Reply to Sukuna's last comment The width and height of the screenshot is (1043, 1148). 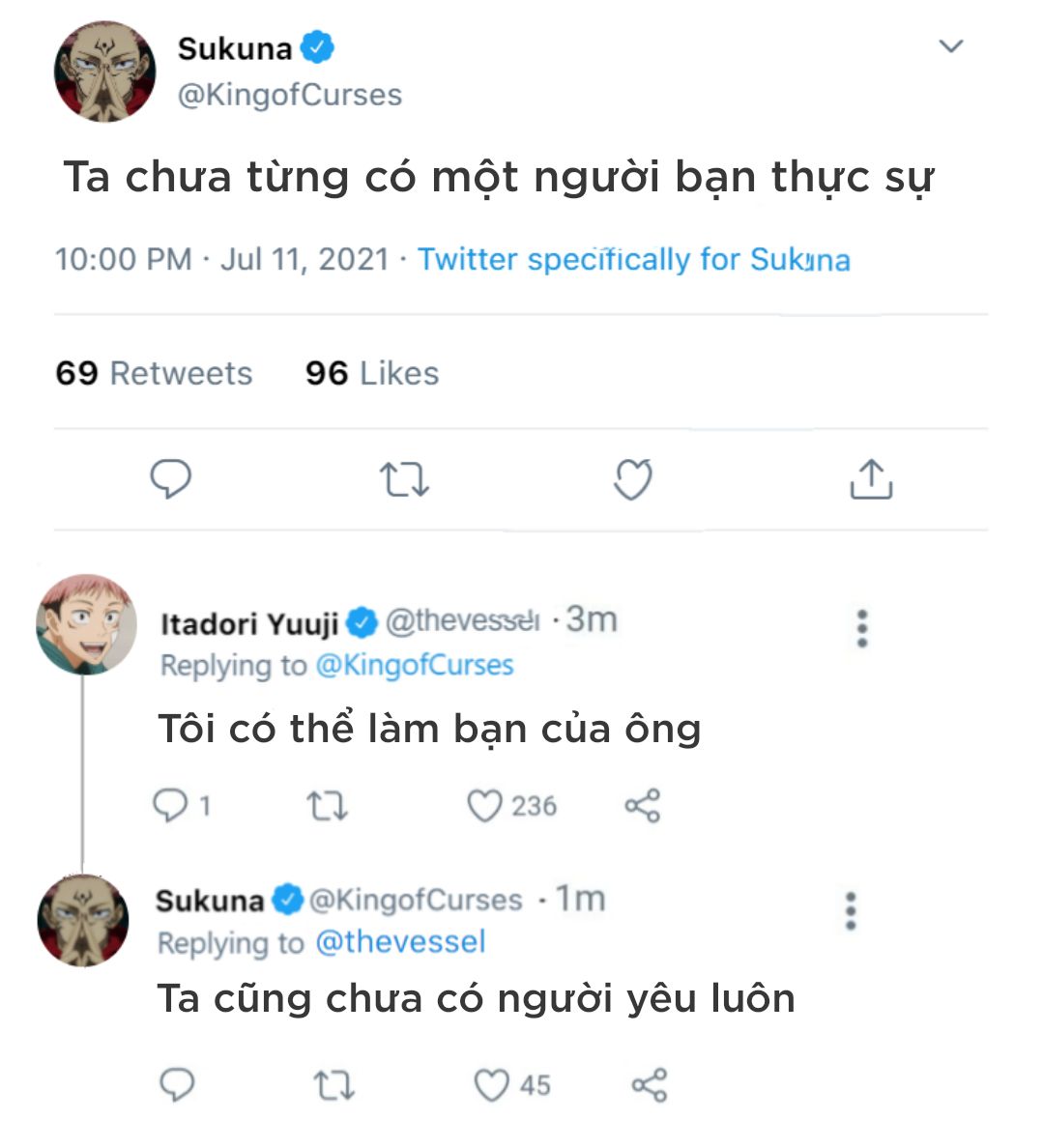tap(177, 1085)
